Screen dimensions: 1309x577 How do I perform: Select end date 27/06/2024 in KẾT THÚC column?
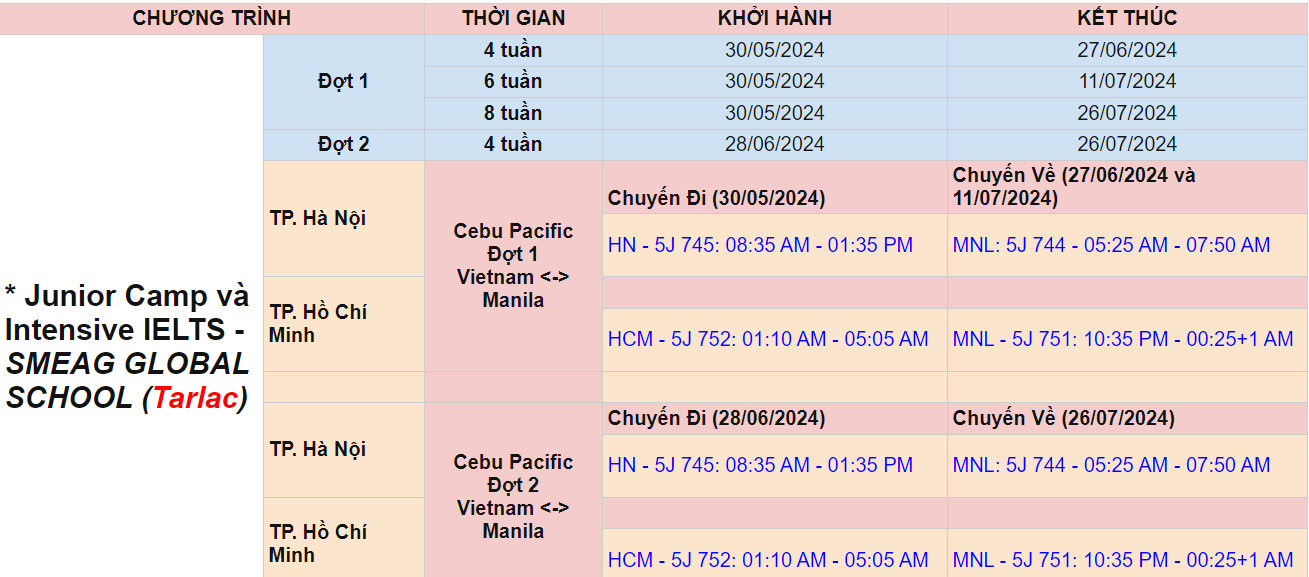click(x=1127, y=50)
